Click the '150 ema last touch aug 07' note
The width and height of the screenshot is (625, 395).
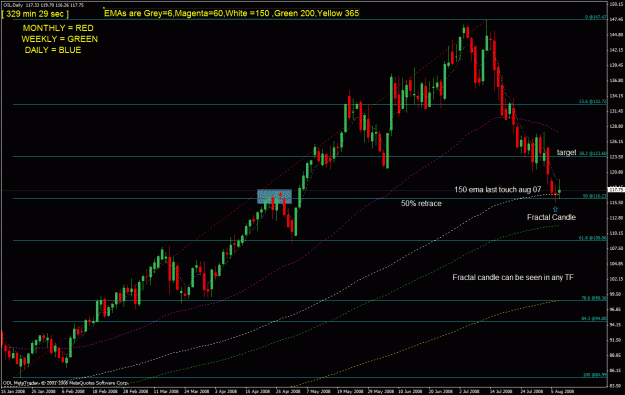click(498, 190)
